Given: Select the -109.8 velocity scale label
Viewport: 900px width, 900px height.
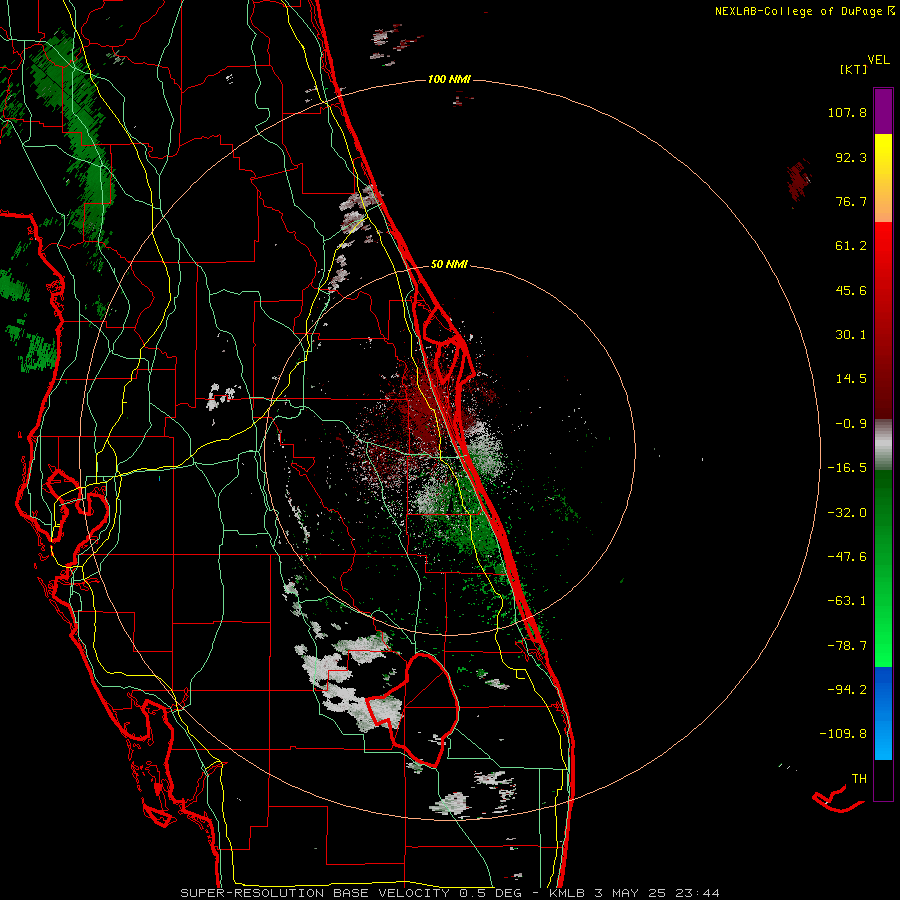Looking at the screenshot, I should (843, 734).
